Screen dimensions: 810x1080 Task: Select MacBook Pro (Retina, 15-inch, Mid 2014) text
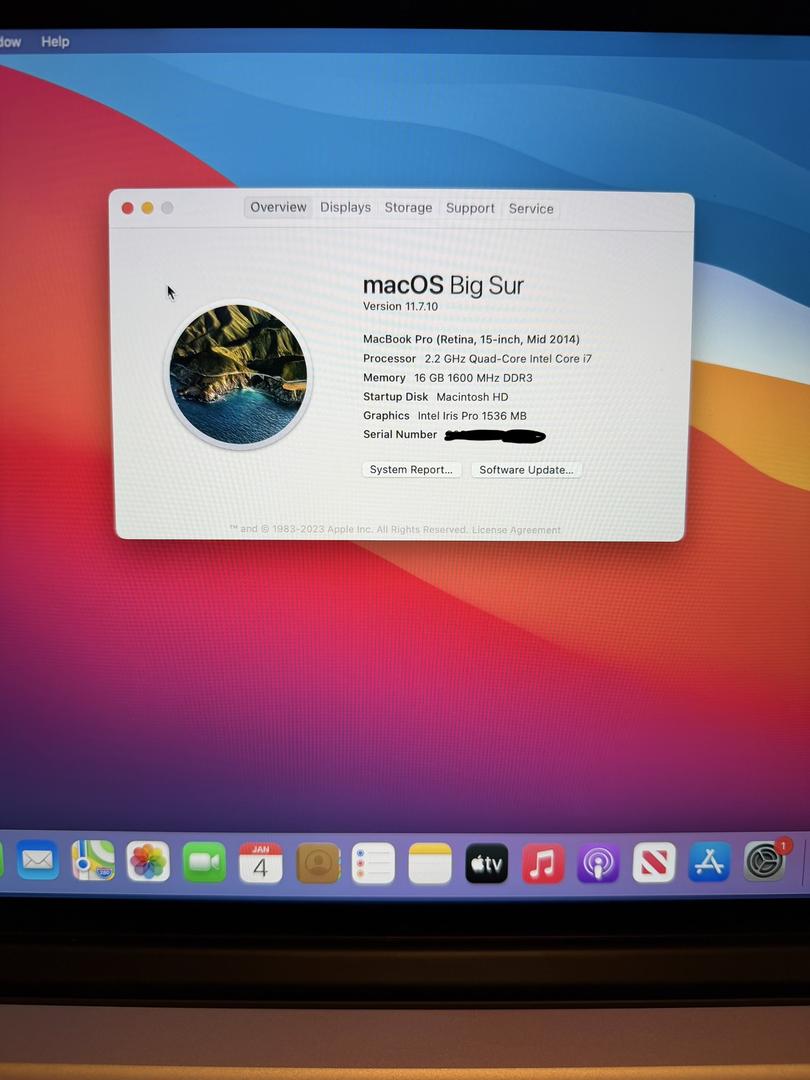pos(471,339)
